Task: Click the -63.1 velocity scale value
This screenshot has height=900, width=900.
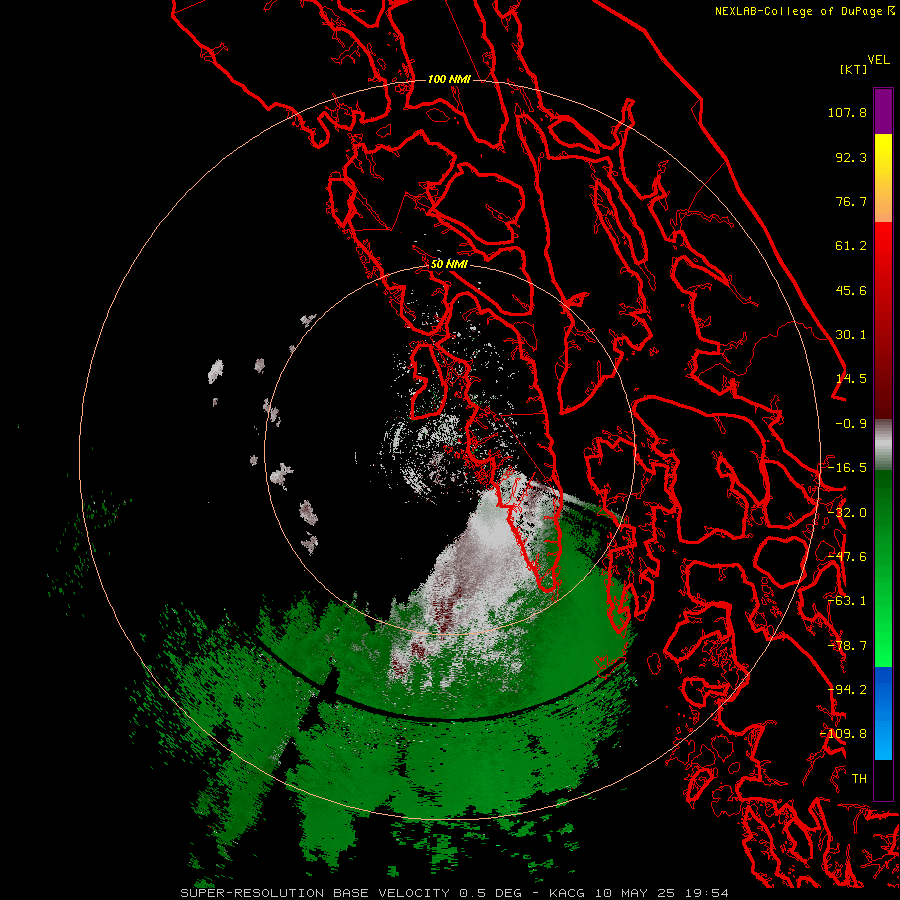Action: click(847, 601)
